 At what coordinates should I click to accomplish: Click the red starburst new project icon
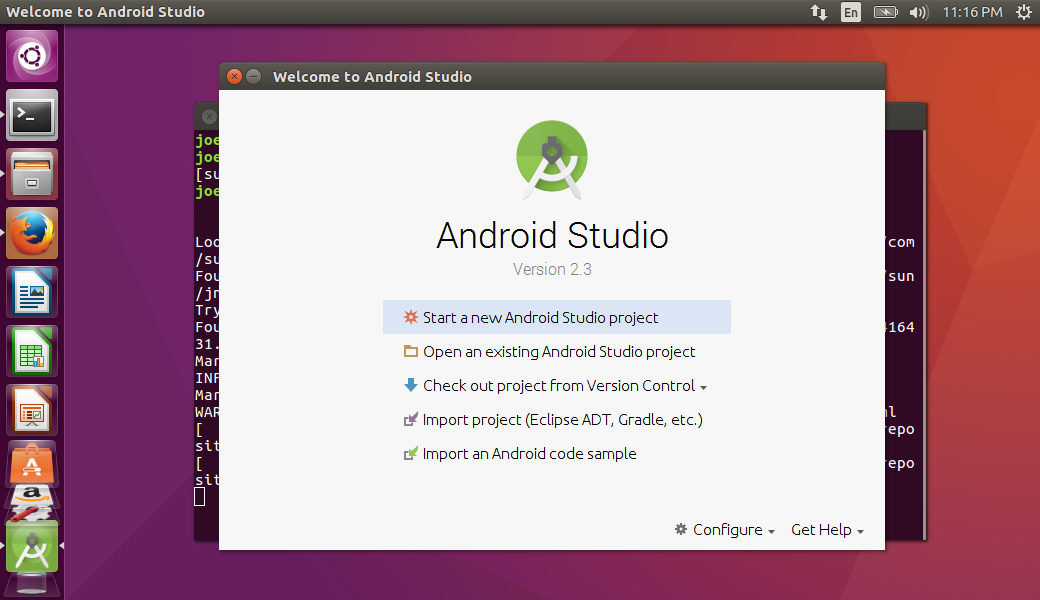pyautogui.click(x=411, y=318)
